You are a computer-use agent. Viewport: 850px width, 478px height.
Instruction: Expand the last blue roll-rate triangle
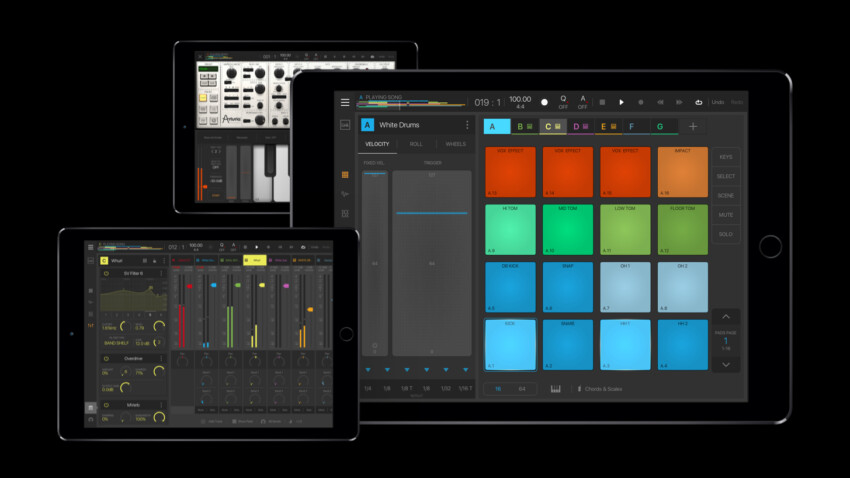(465, 370)
